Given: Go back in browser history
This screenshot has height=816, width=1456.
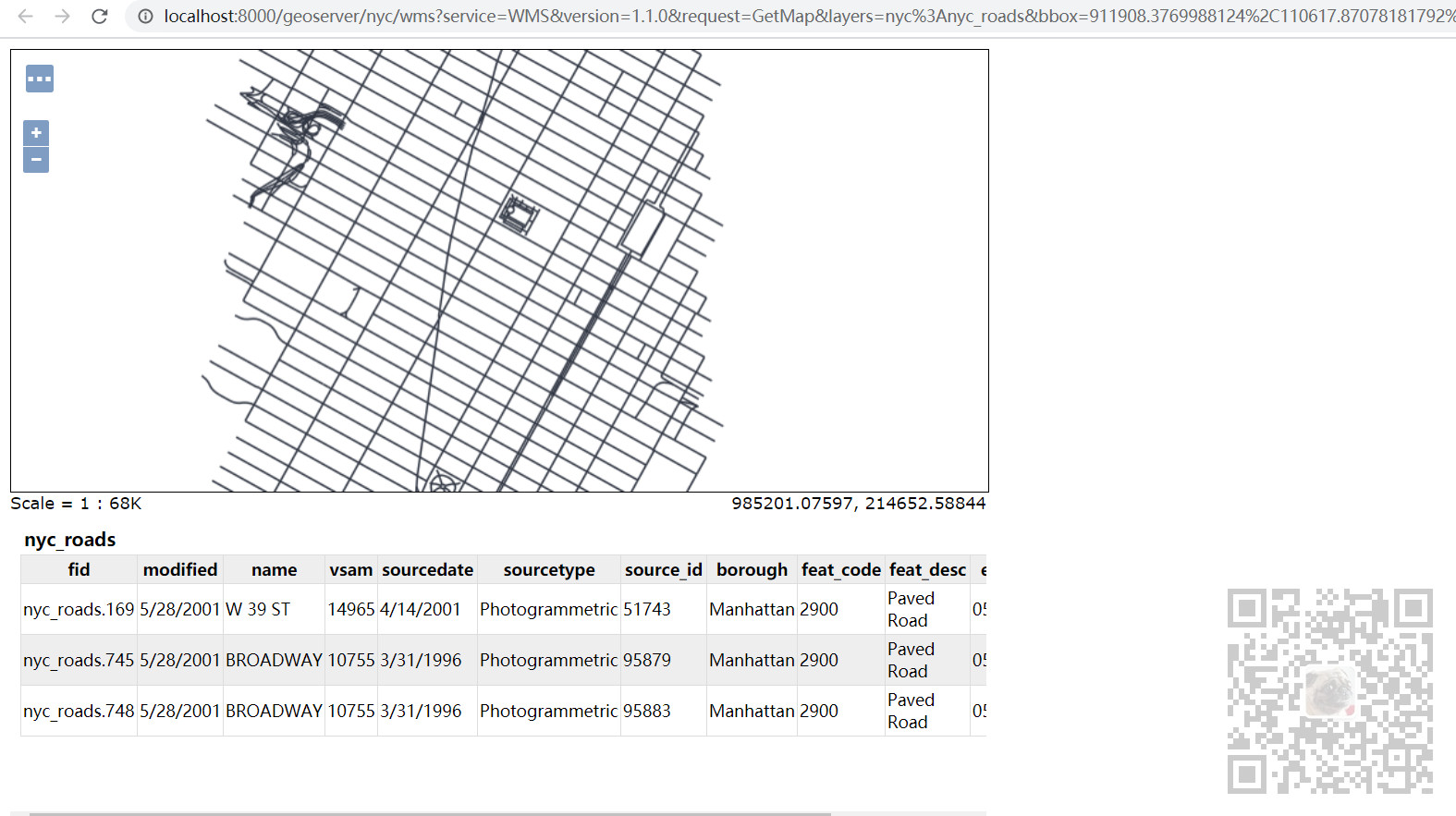Looking at the screenshot, I should coord(26,16).
